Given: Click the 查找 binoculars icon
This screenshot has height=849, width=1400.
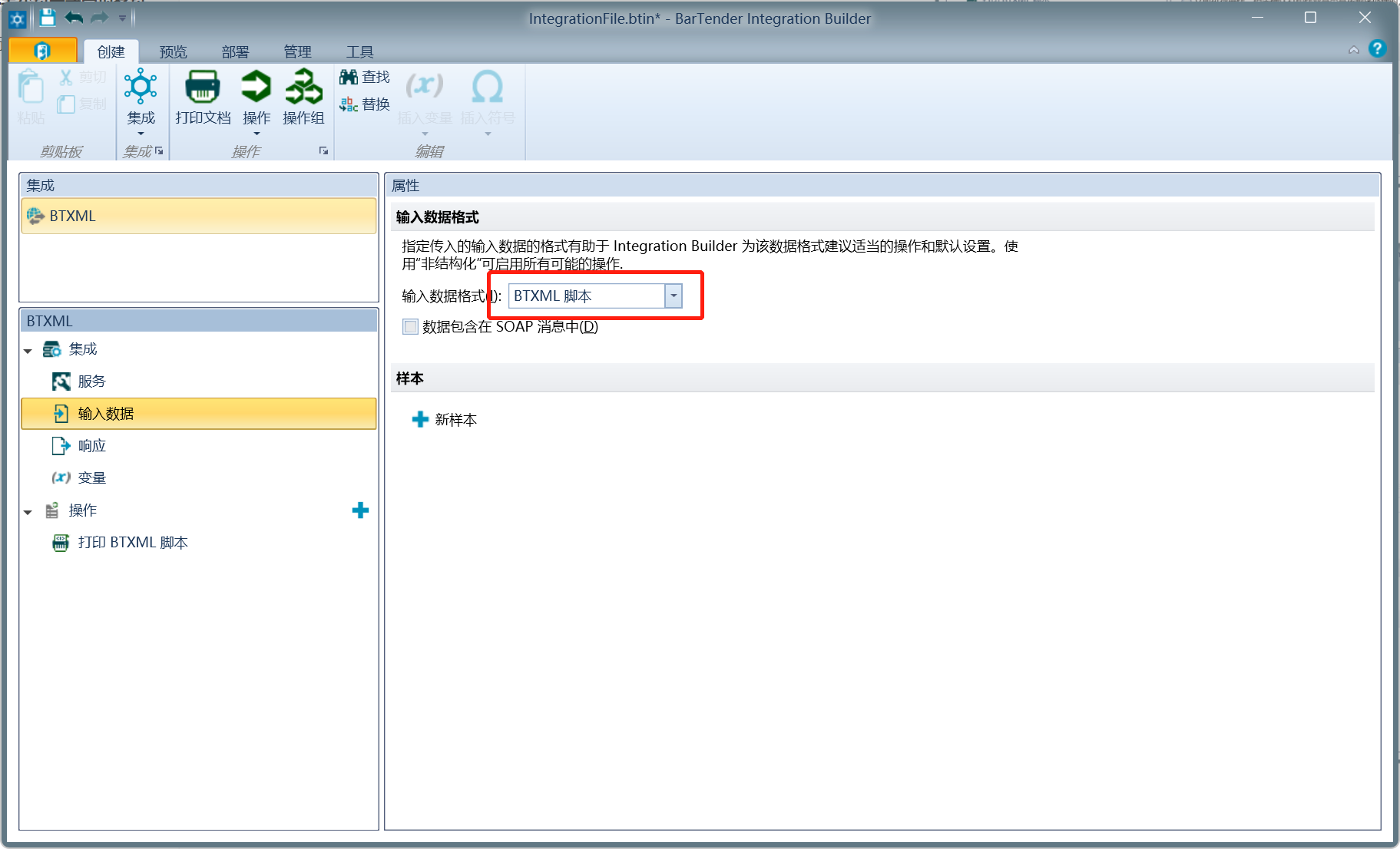Looking at the screenshot, I should (x=349, y=77).
